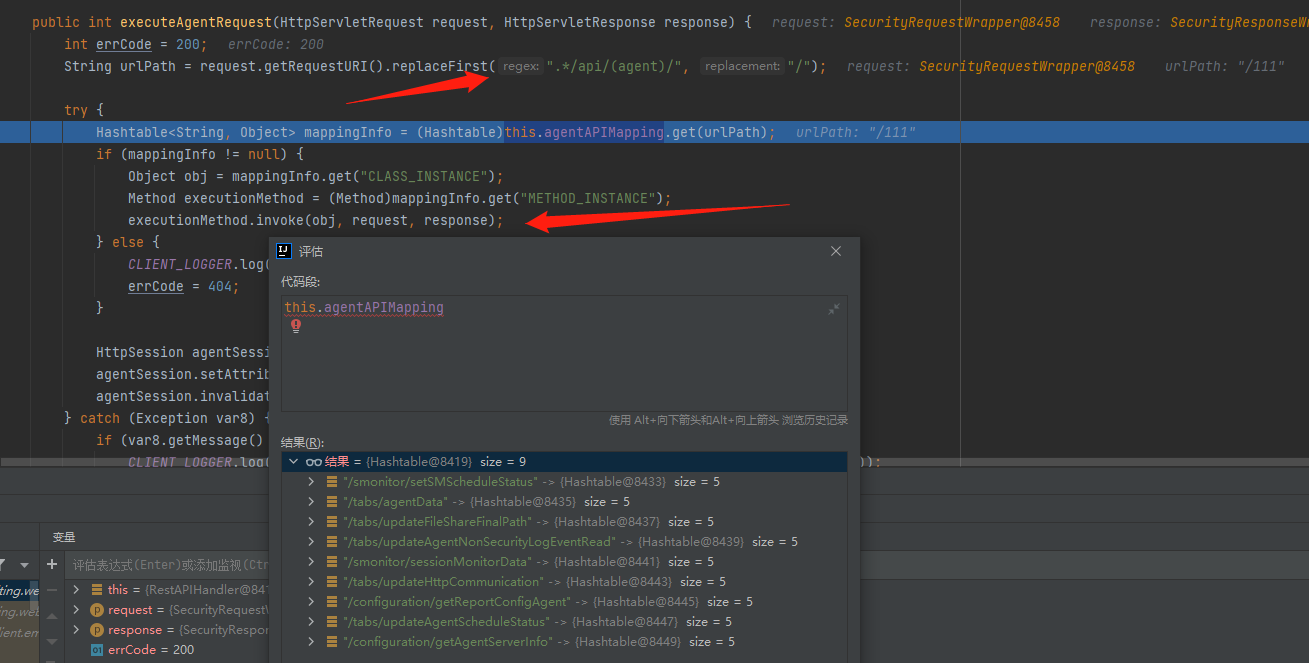Image resolution: width=1309 pixels, height=663 pixels.
Task: Expand the 'response' variable node
Action: [76, 630]
